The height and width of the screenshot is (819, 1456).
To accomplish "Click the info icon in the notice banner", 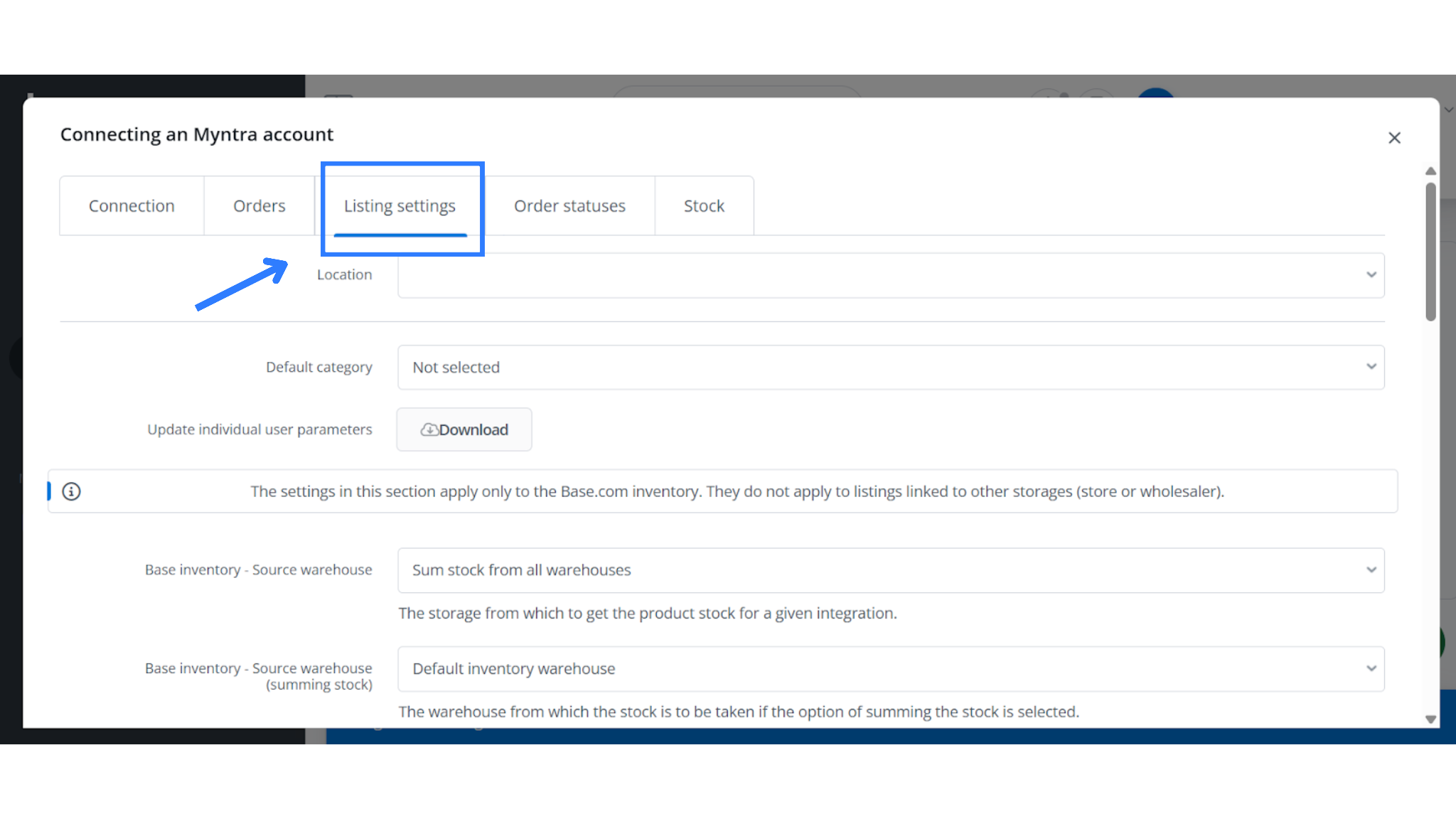I will [71, 491].
